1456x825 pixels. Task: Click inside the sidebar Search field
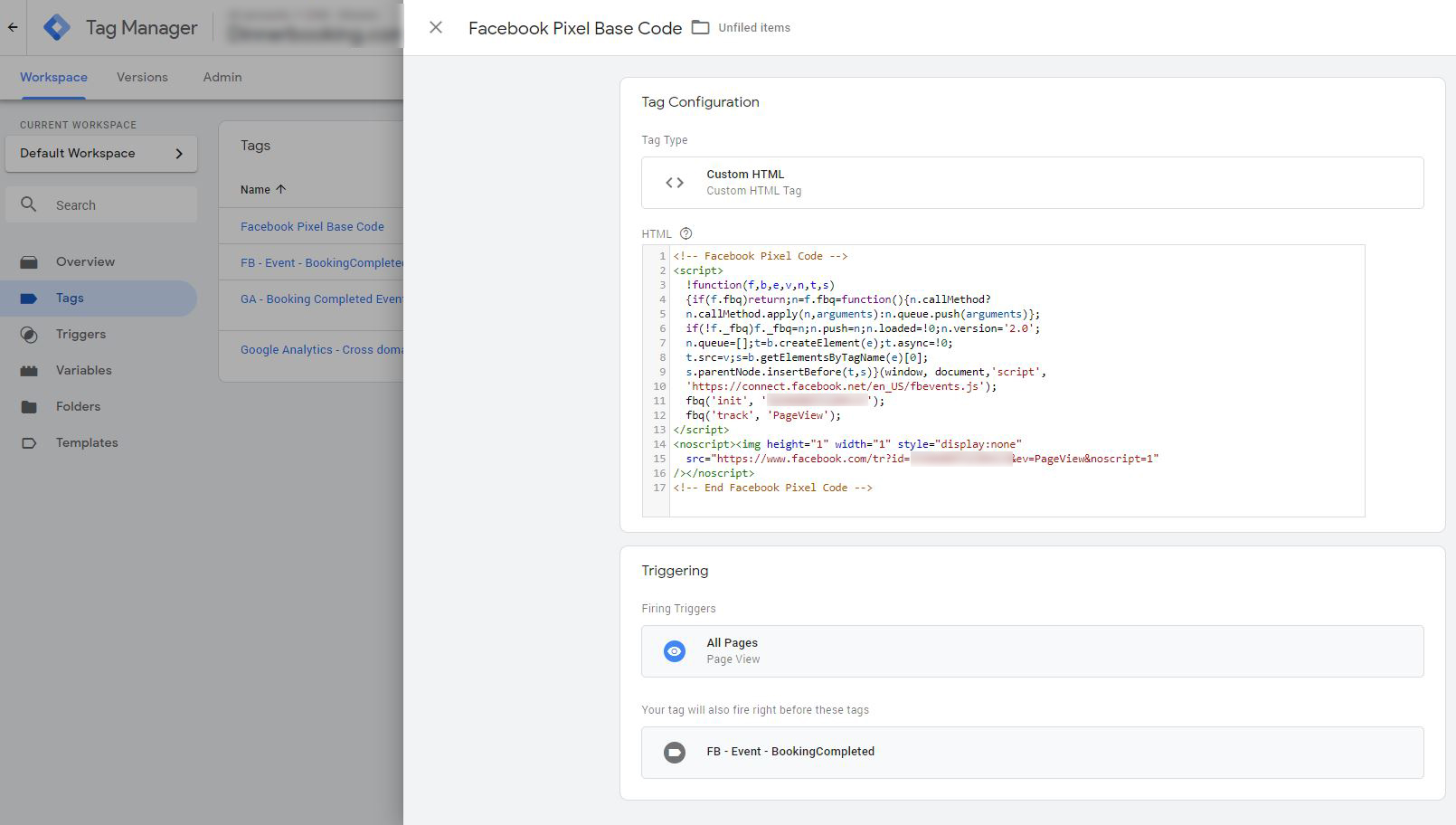101,205
